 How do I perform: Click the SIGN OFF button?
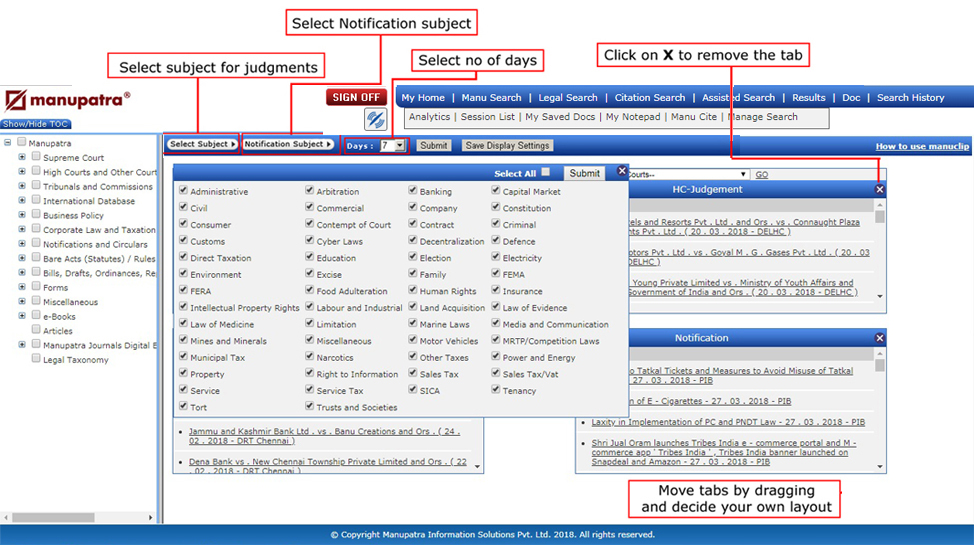click(356, 97)
